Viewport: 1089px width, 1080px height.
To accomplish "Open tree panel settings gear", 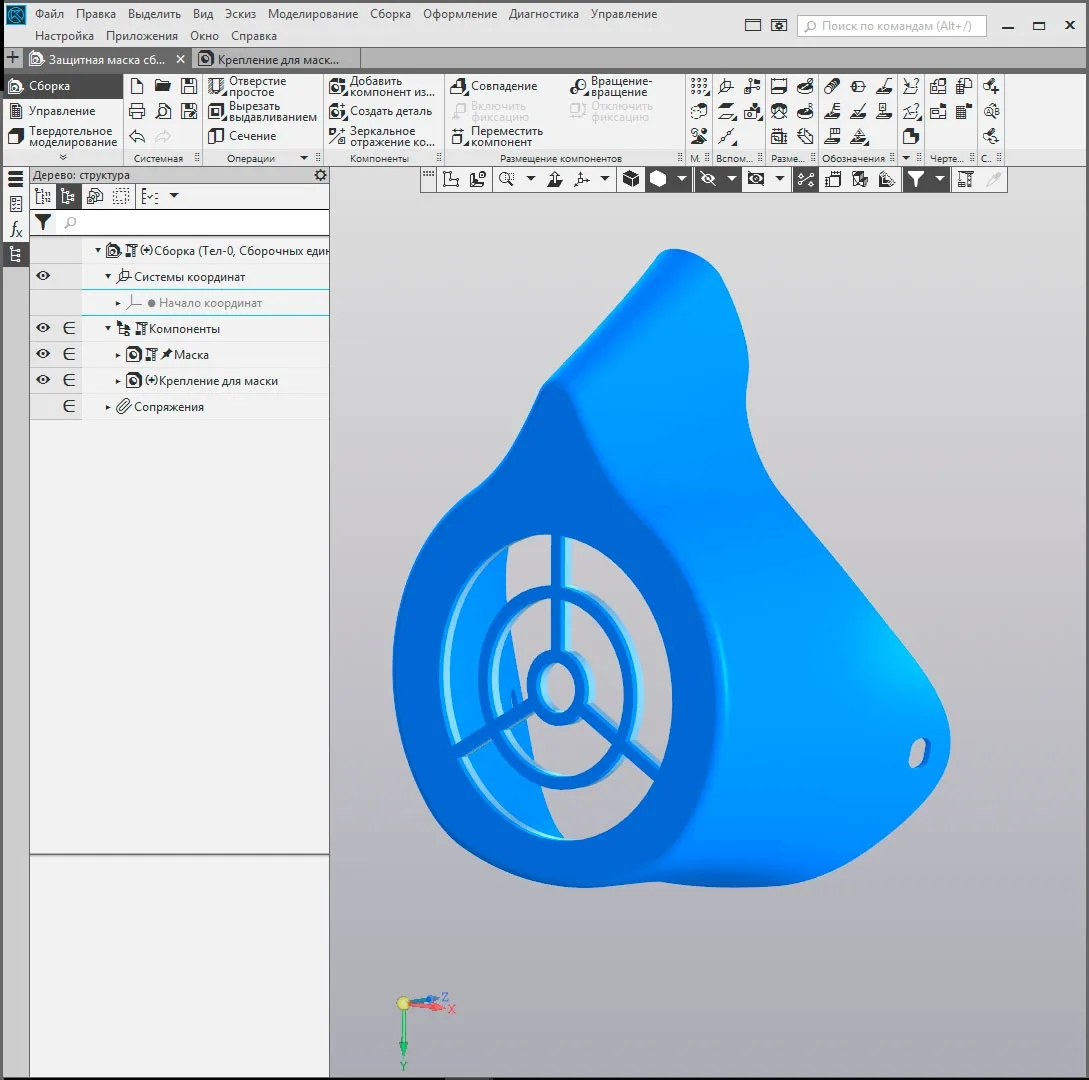I will point(320,175).
